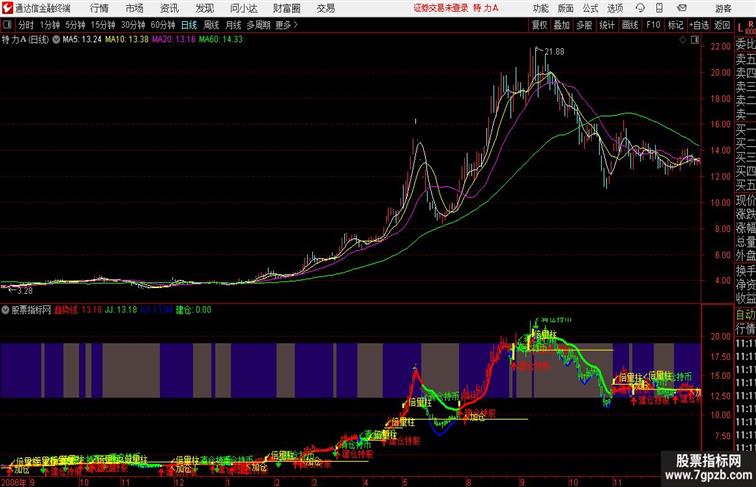Switch to 月线 monthly period
The height and width of the screenshot is (487, 756).
click(233, 25)
